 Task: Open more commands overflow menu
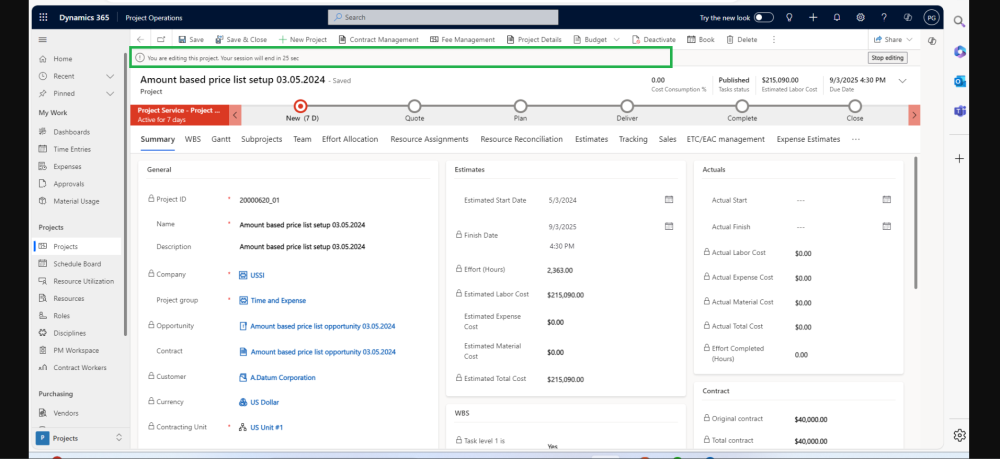click(774, 40)
